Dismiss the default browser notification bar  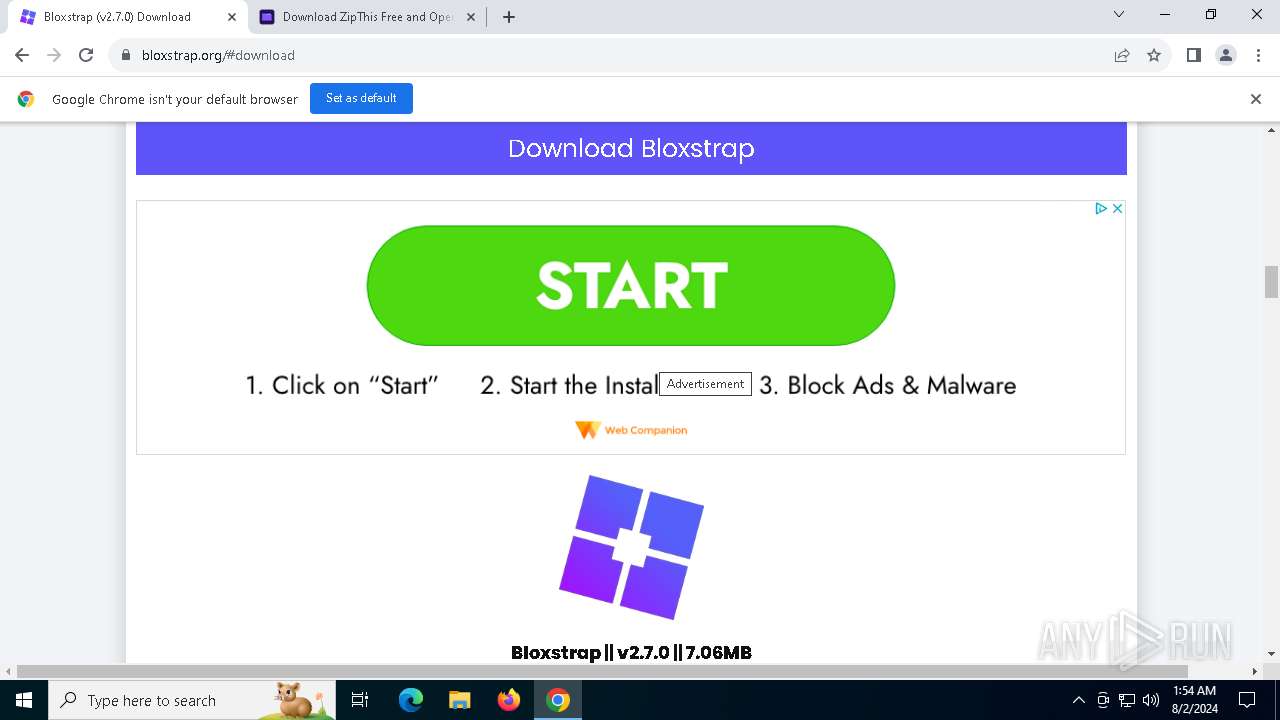(1256, 99)
